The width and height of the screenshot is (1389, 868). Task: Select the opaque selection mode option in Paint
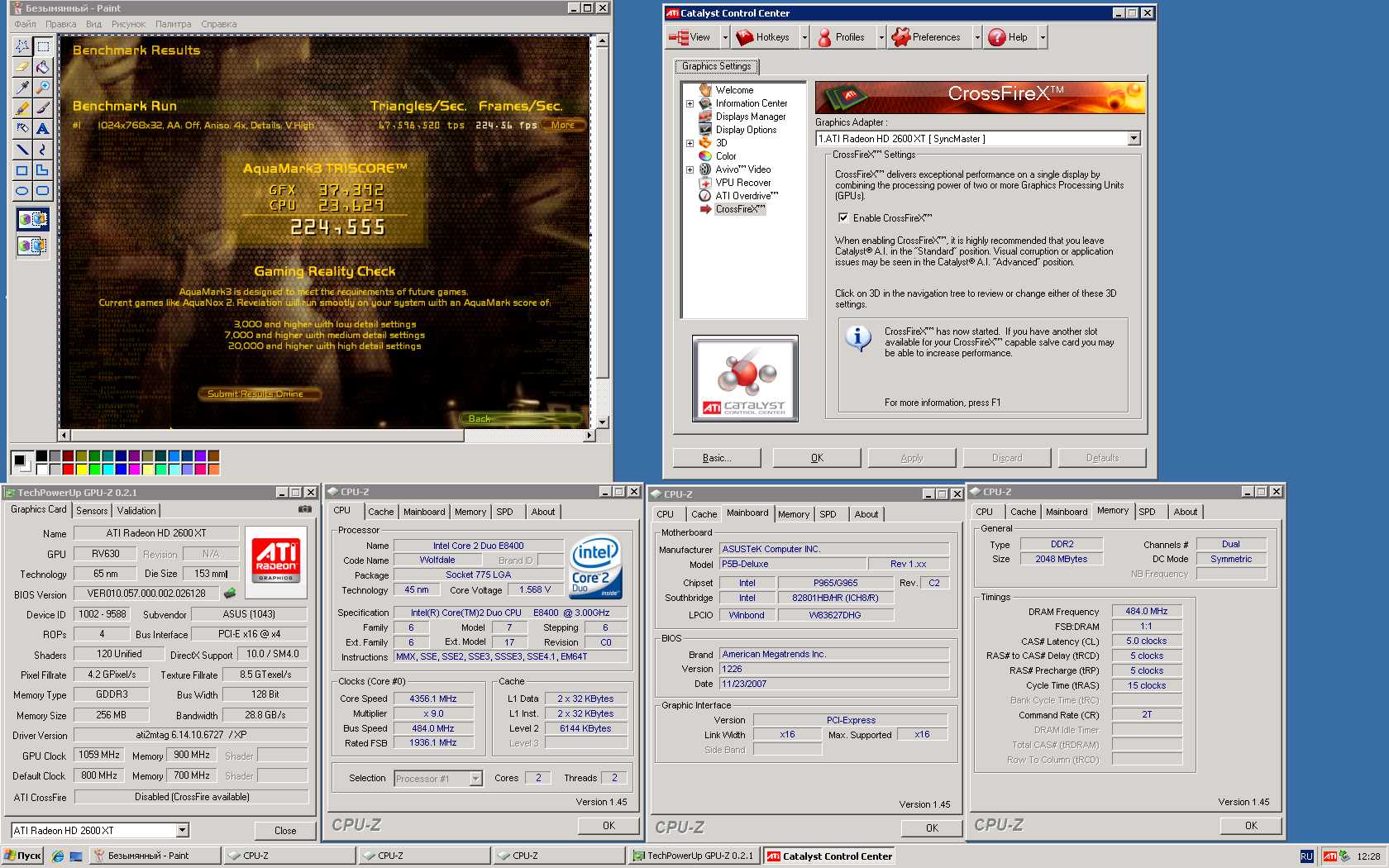pyautogui.click(x=33, y=219)
